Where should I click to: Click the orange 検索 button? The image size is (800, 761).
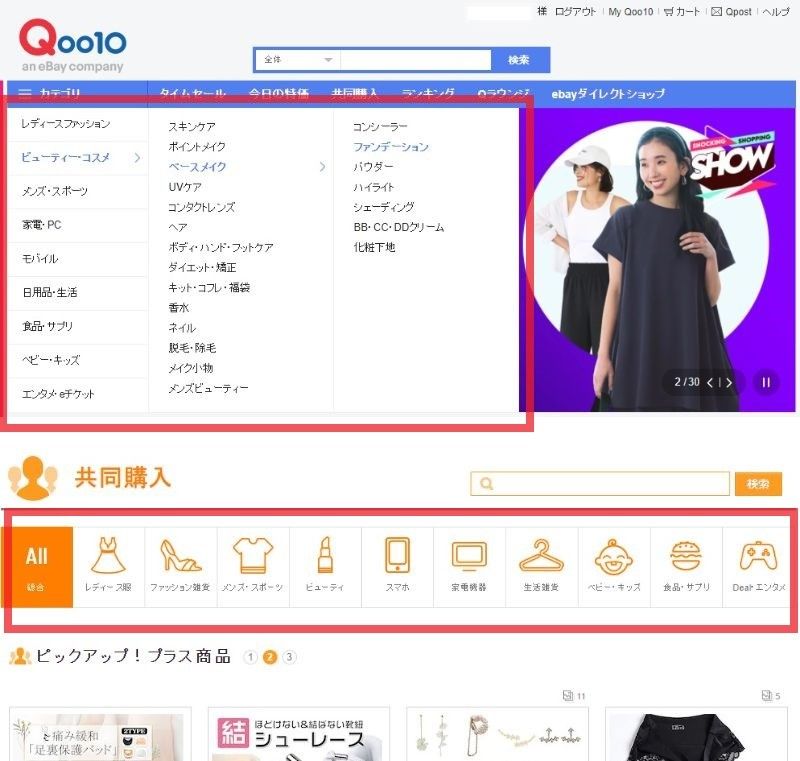758,484
